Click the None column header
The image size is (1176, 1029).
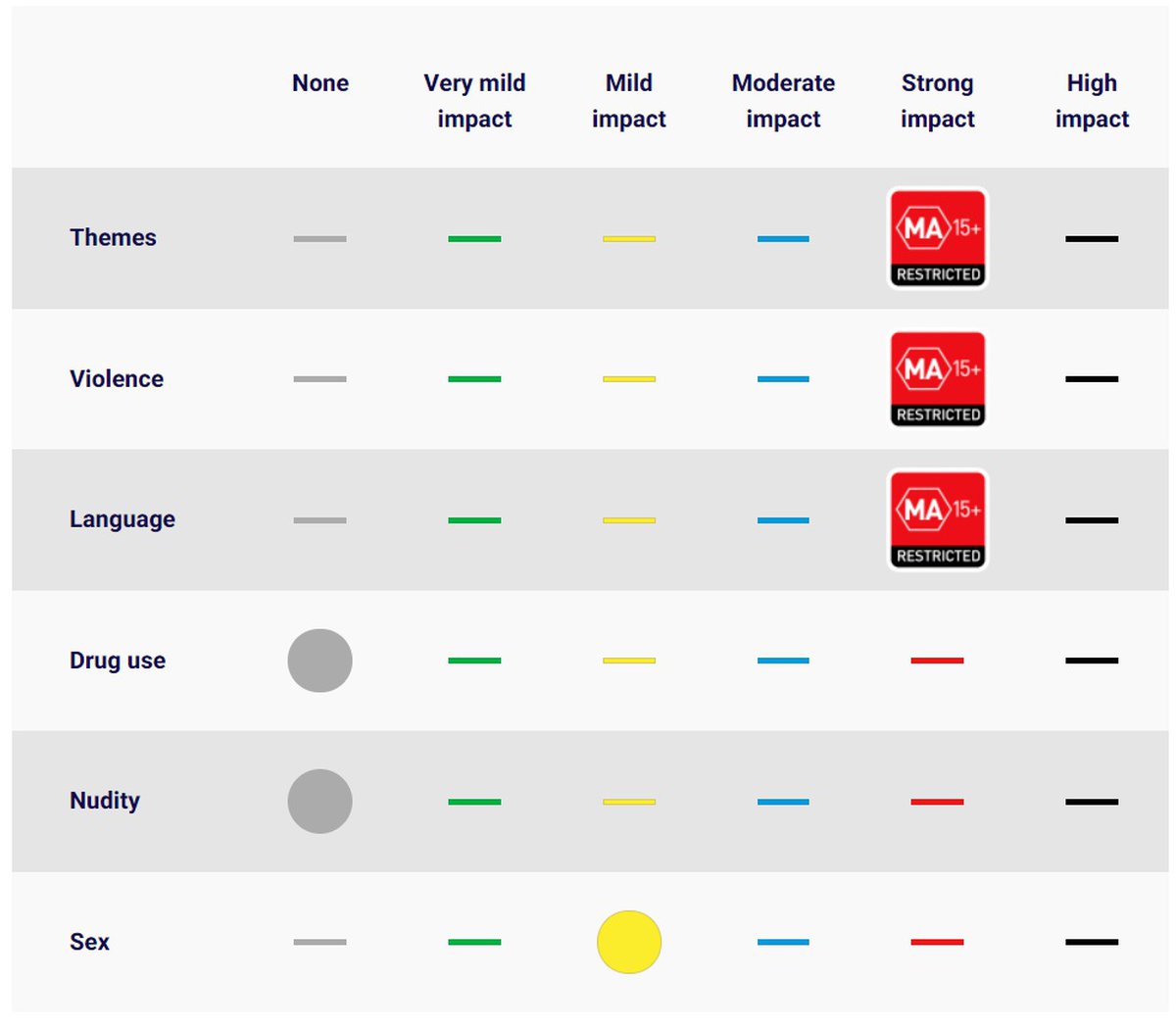[x=320, y=83]
